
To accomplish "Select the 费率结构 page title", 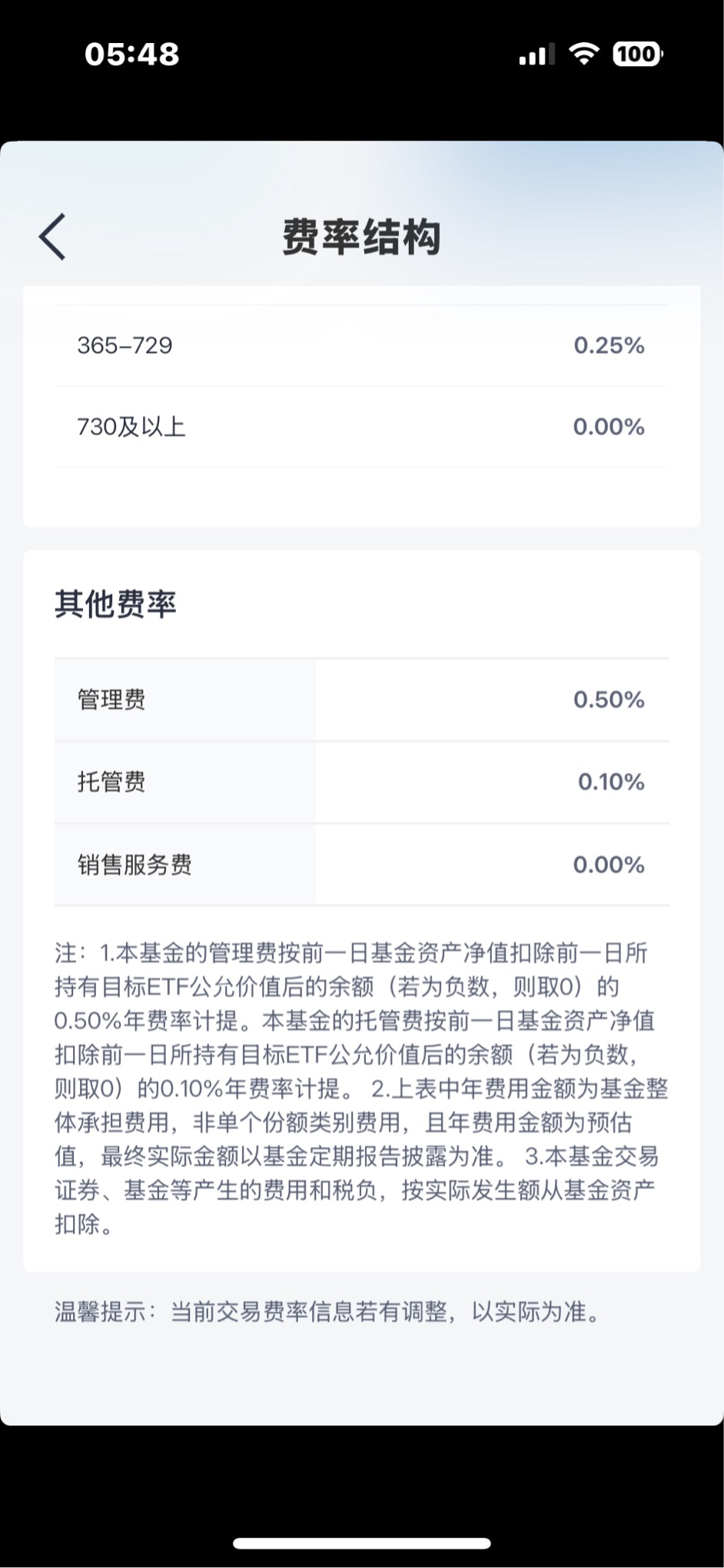I will tap(361, 236).
